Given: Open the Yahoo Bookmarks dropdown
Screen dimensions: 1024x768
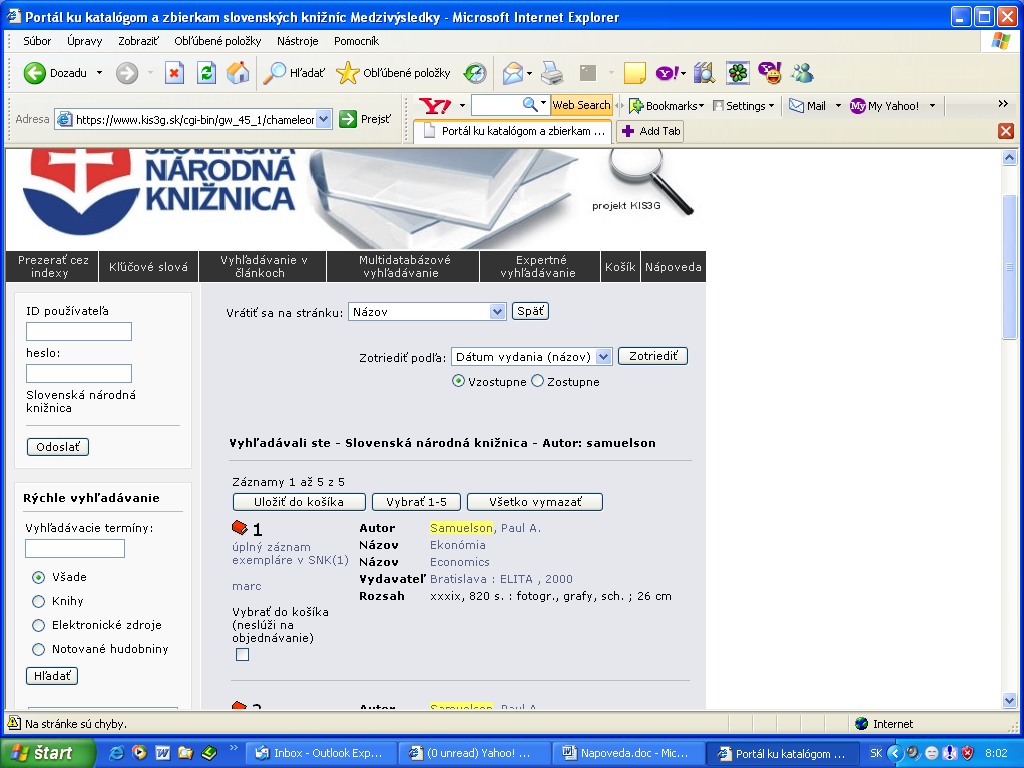Looking at the screenshot, I should point(666,105).
